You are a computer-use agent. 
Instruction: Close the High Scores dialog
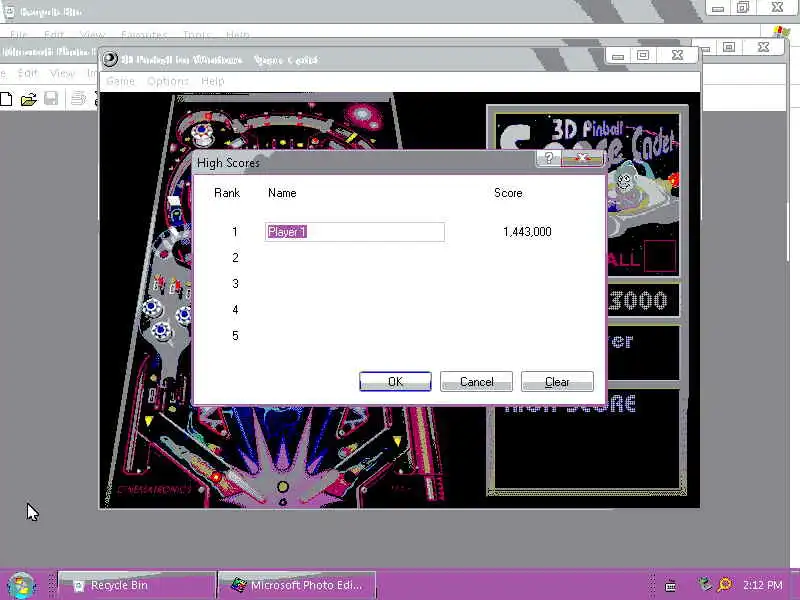point(583,158)
